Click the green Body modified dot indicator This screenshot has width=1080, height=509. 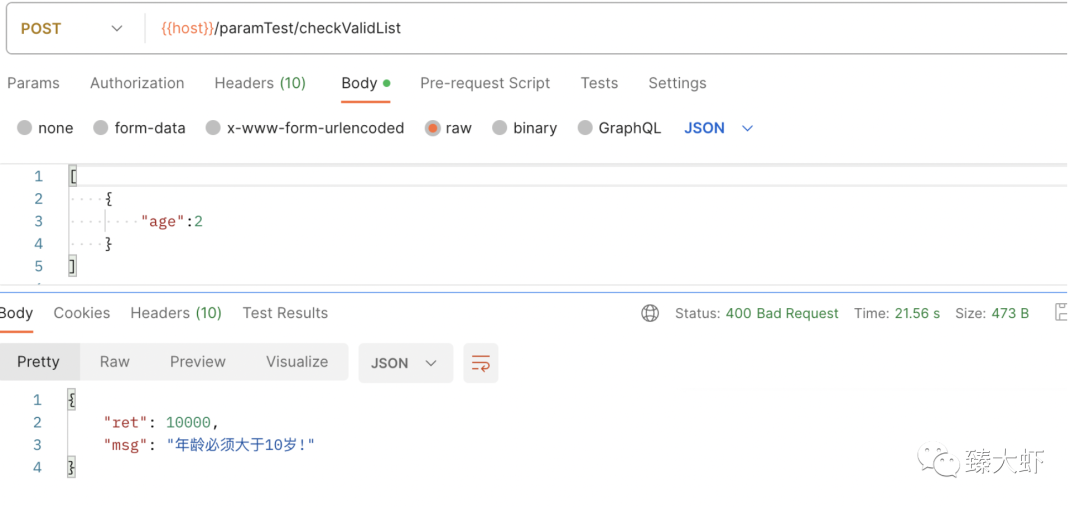(386, 83)
